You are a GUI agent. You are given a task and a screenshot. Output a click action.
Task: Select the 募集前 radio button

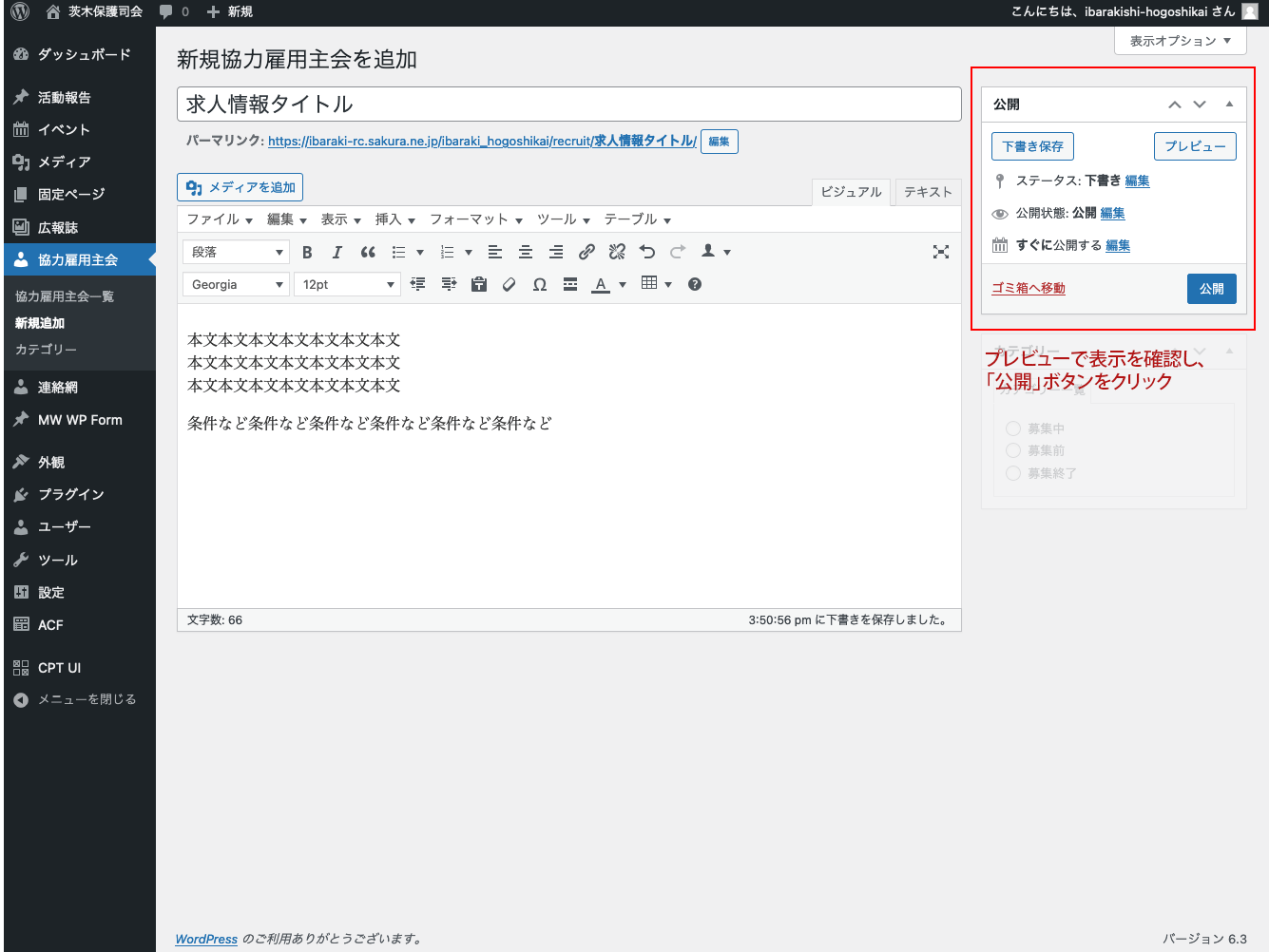(1012, 450)
